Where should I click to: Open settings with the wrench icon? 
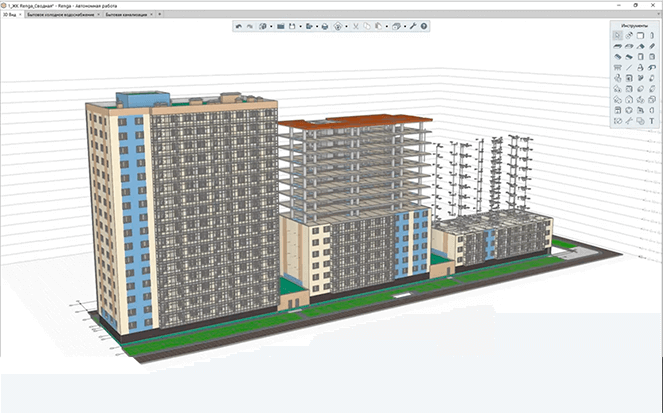click(x=412, y=26)
